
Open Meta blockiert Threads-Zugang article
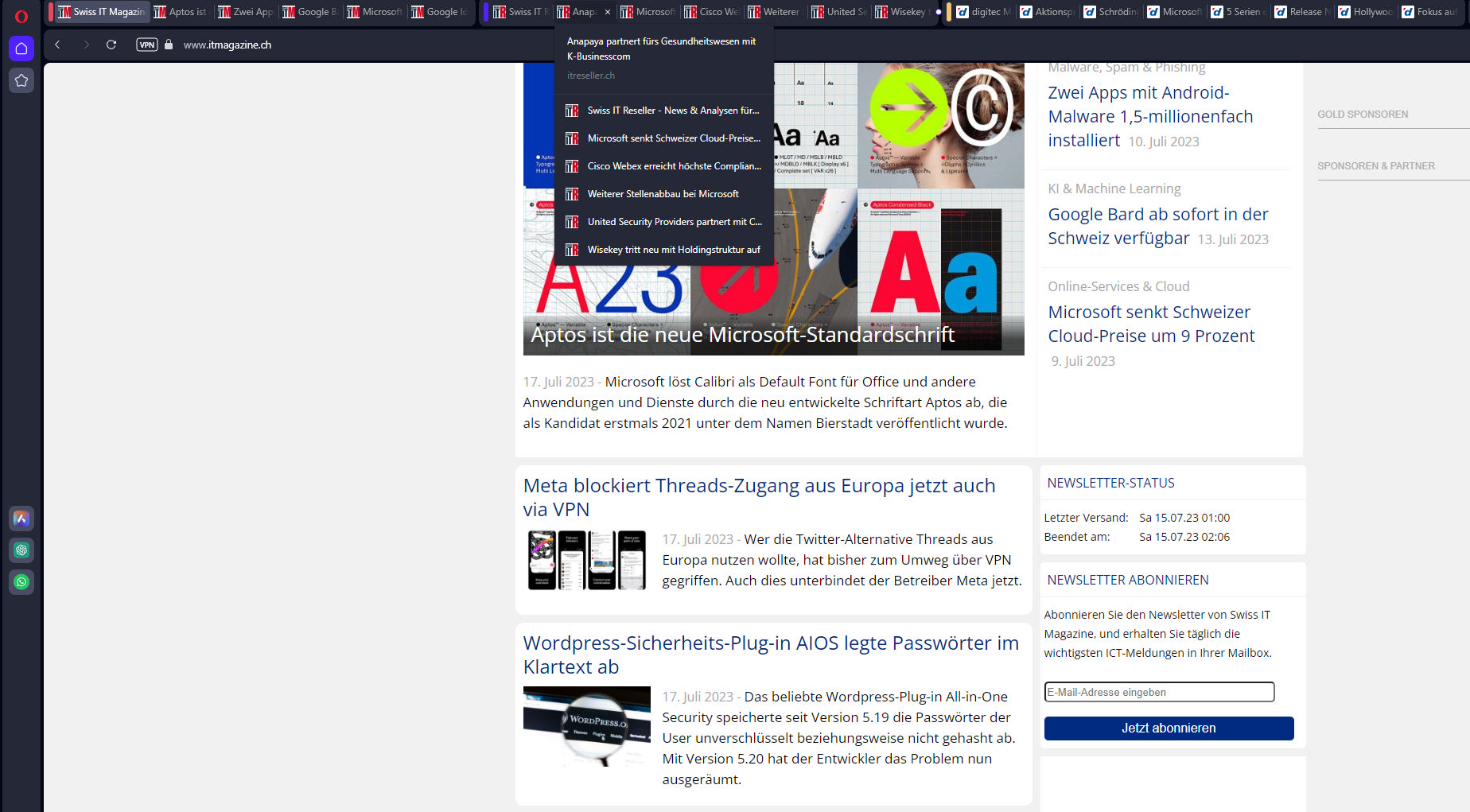pos(759,497)
